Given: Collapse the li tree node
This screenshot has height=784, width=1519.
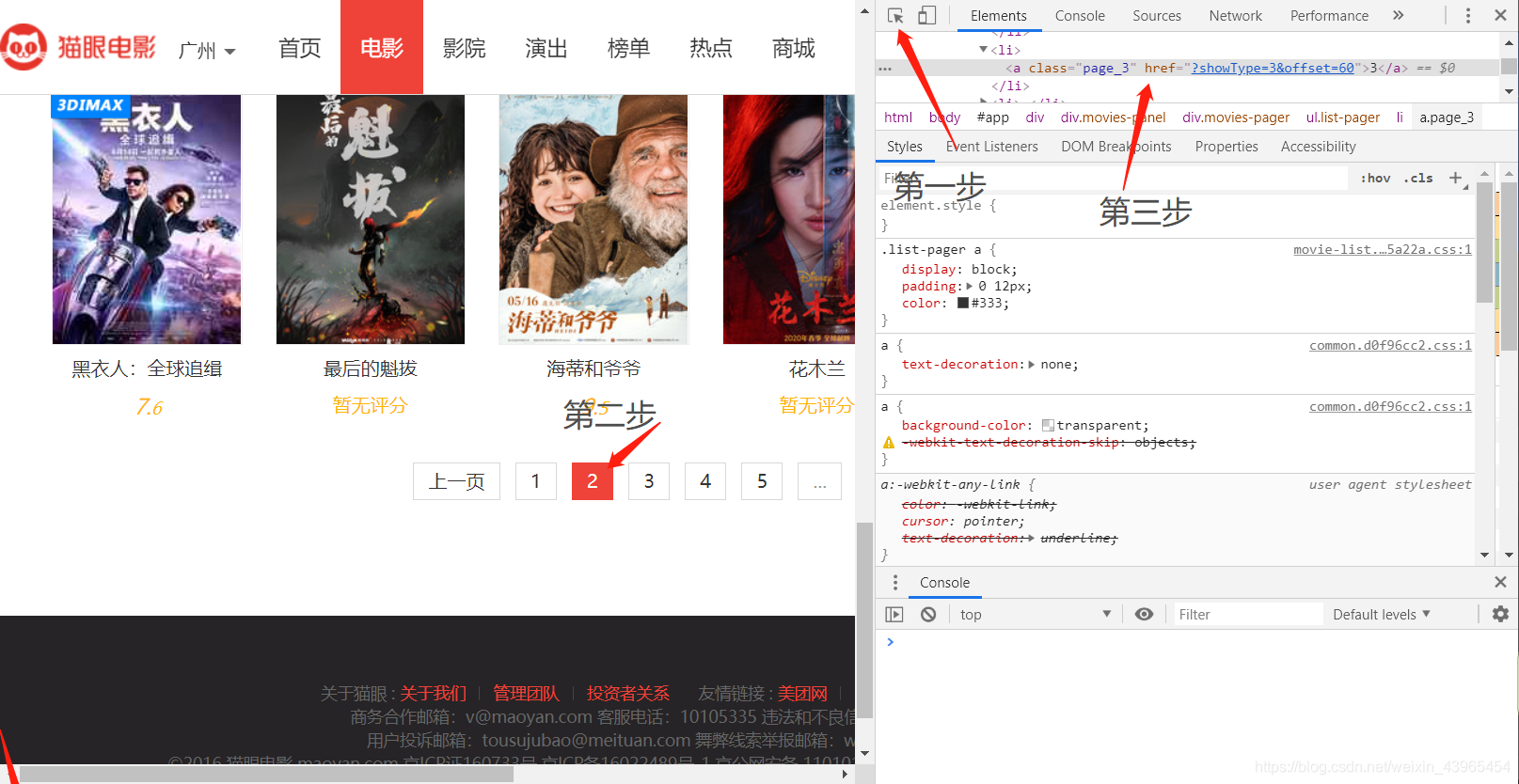Looking at the screenshot, I should [x=984, y=50].
